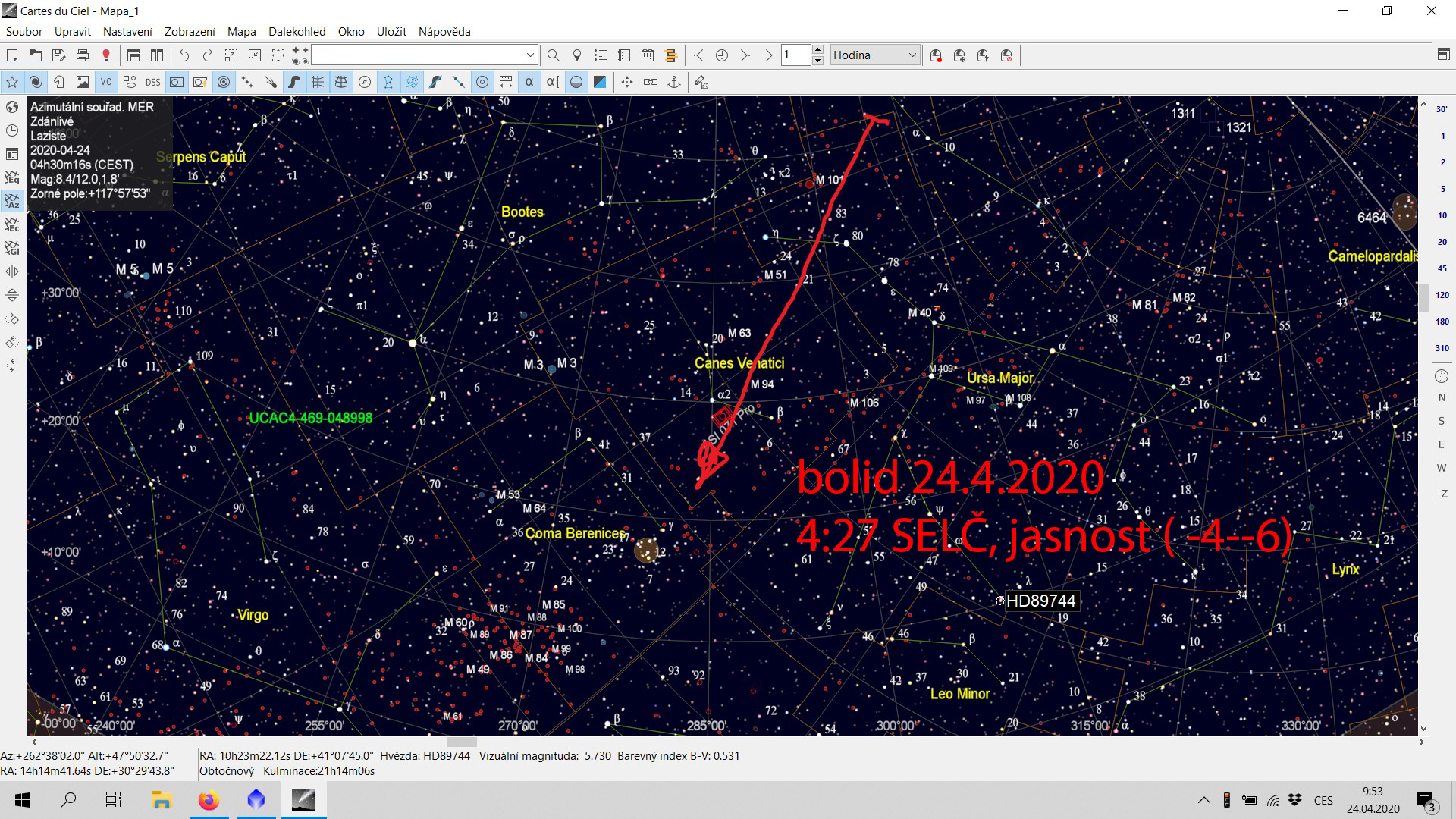
Task: Click the magnifier search icon
Action: click(x=553, y=55)
